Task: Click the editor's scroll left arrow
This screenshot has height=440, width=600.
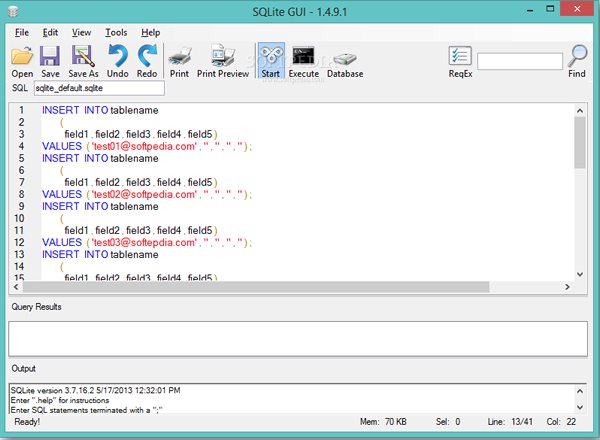Action: (x=16, y=287)
